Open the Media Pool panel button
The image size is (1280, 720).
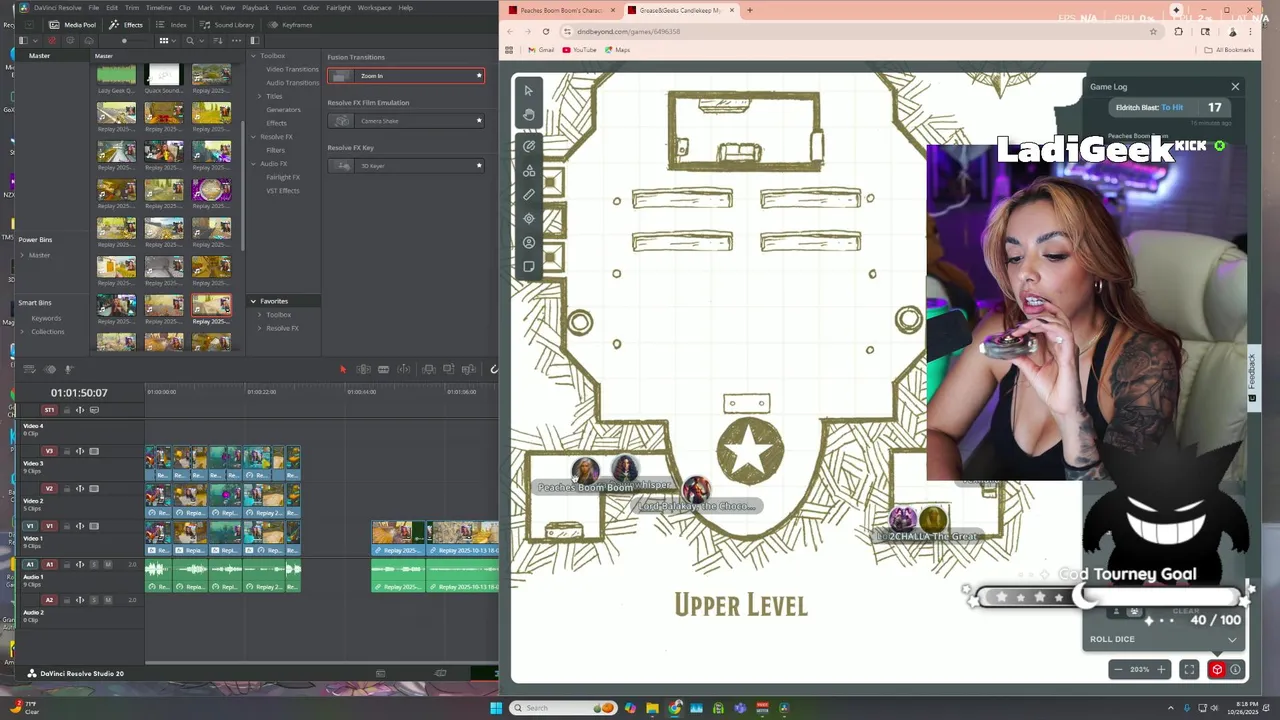click(73, 24)
